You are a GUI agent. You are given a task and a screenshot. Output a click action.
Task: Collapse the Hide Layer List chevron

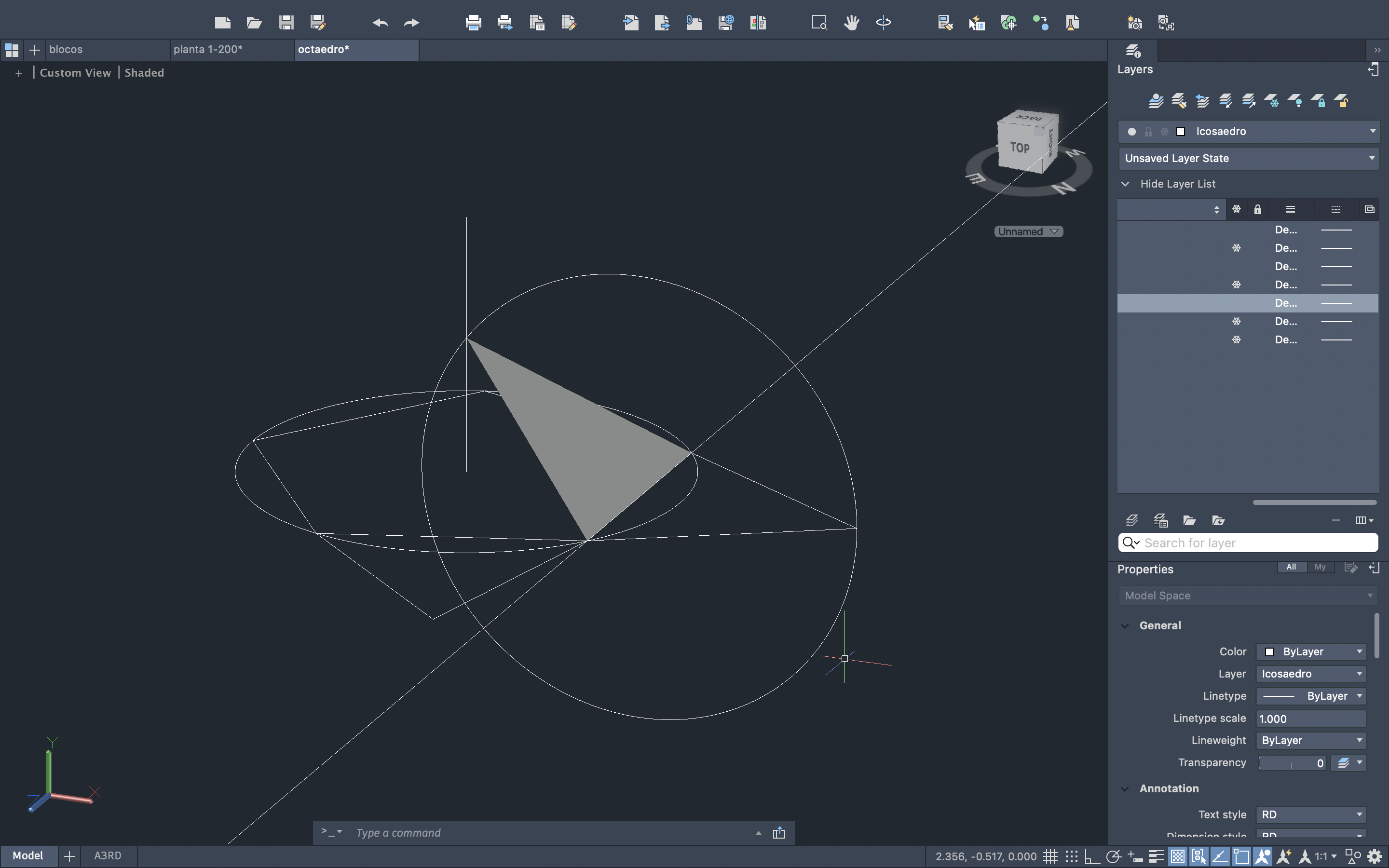[1125, 184]
